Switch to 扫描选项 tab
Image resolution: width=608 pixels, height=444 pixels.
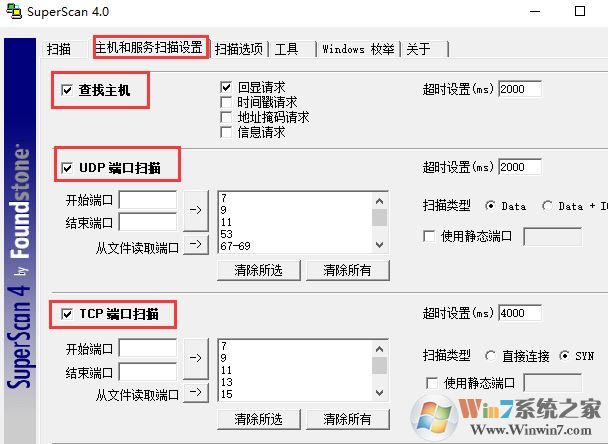(239, 49)
